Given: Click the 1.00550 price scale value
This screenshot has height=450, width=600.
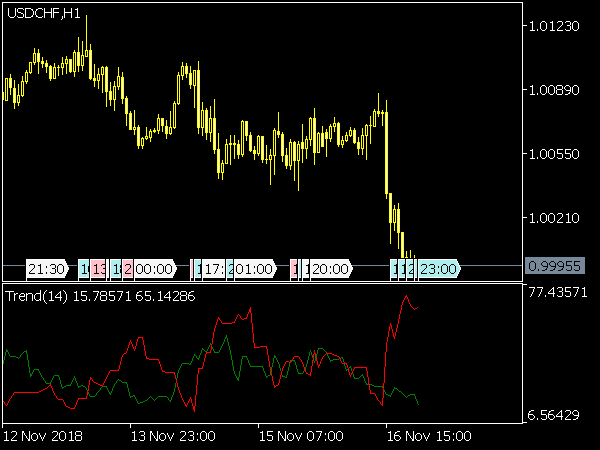Looking at the screenshot, I should 554,154.
